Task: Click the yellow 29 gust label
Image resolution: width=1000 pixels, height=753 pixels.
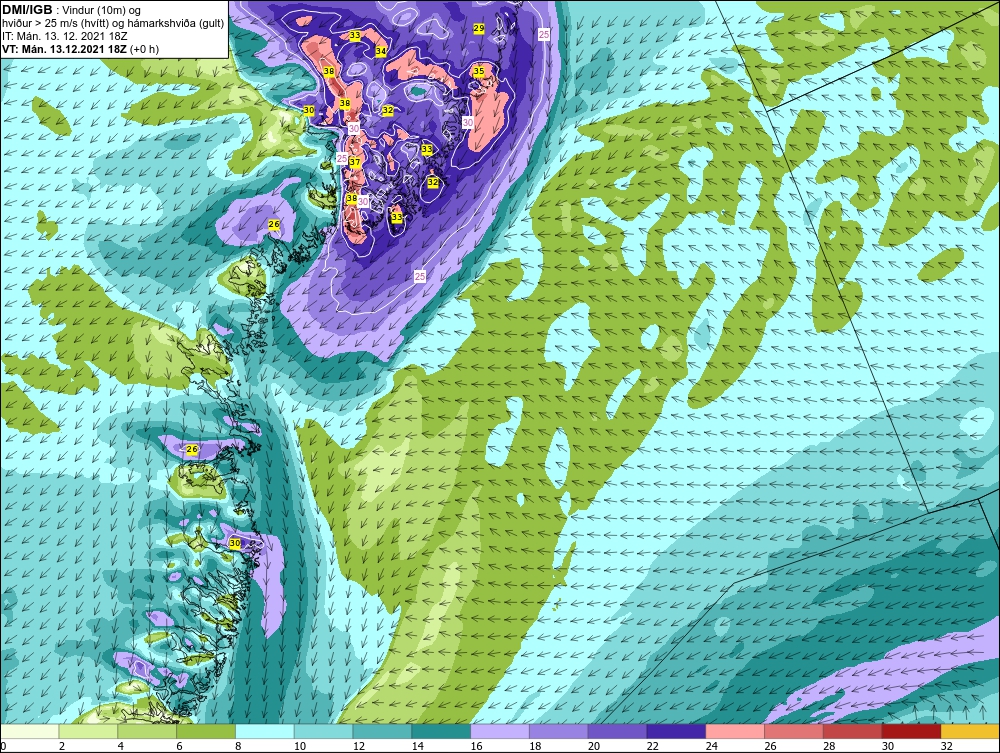Action: pos(478,29)
